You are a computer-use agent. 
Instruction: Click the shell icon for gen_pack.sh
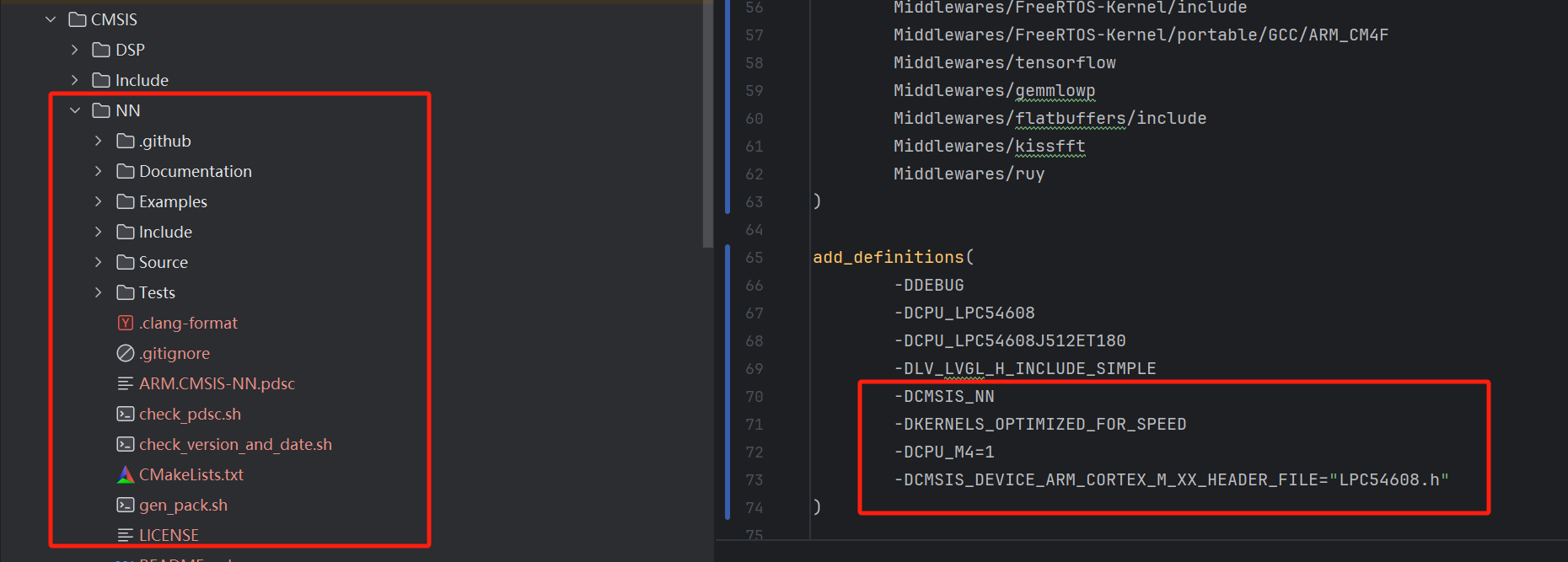126,506
